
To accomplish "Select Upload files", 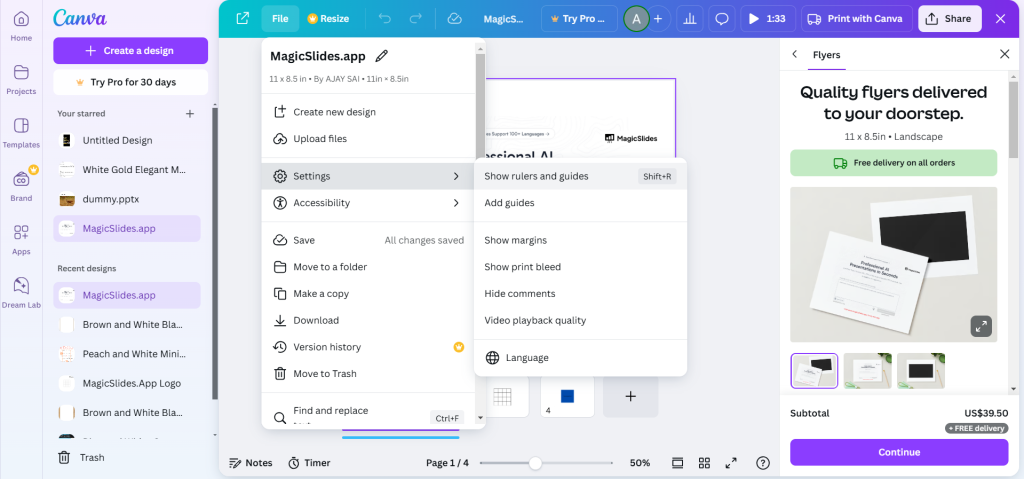I will point(368,139).
